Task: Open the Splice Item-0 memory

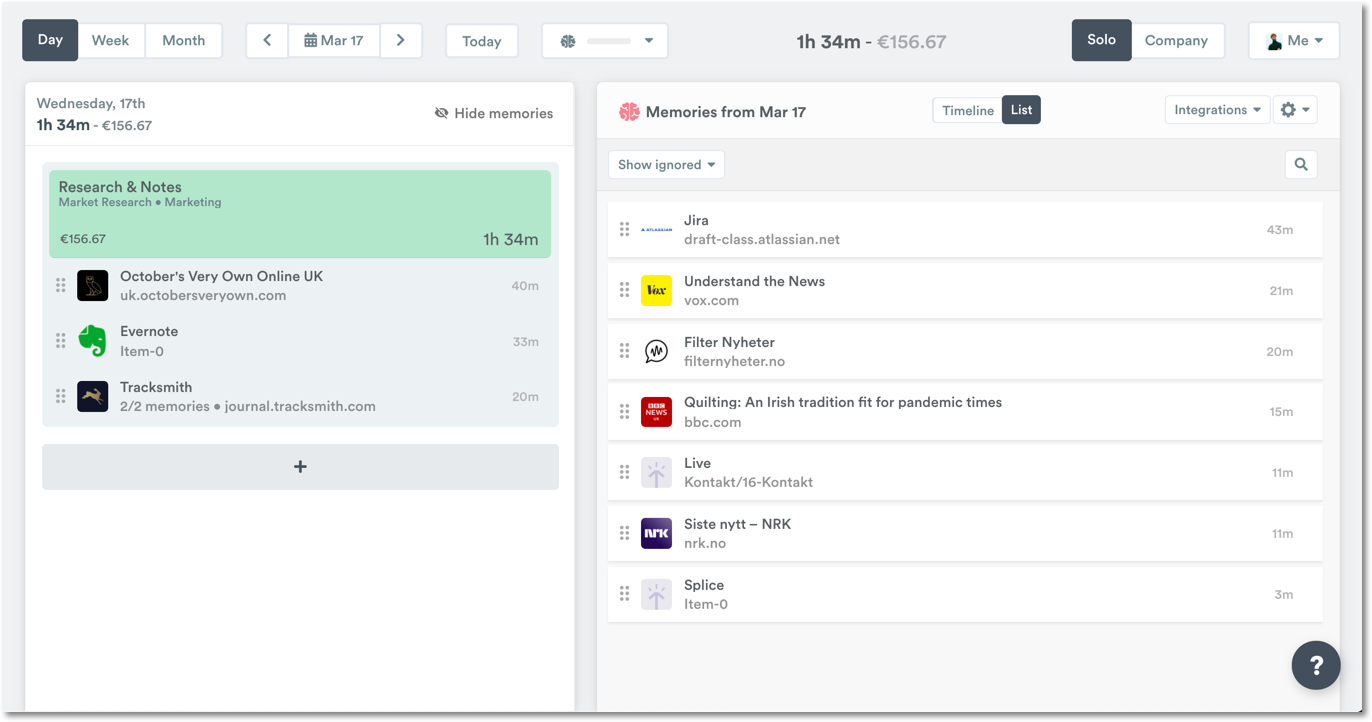Action: 965,594
